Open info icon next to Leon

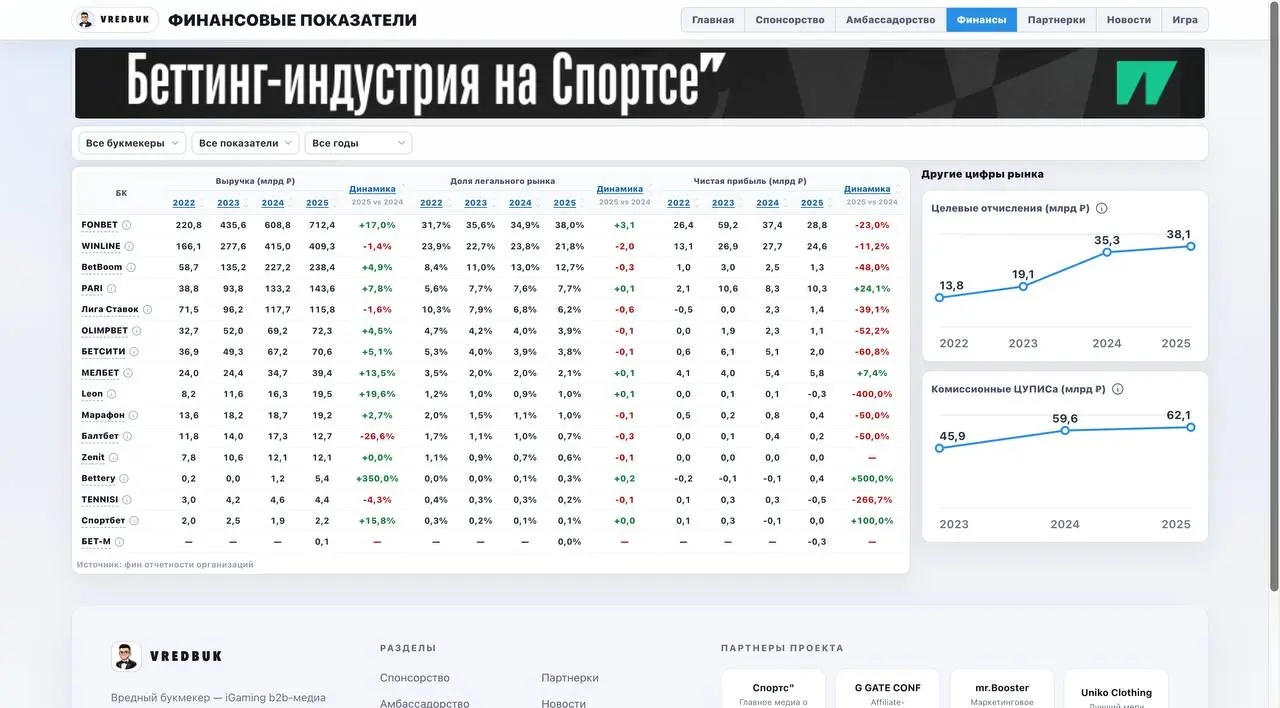tap(112, 394)
